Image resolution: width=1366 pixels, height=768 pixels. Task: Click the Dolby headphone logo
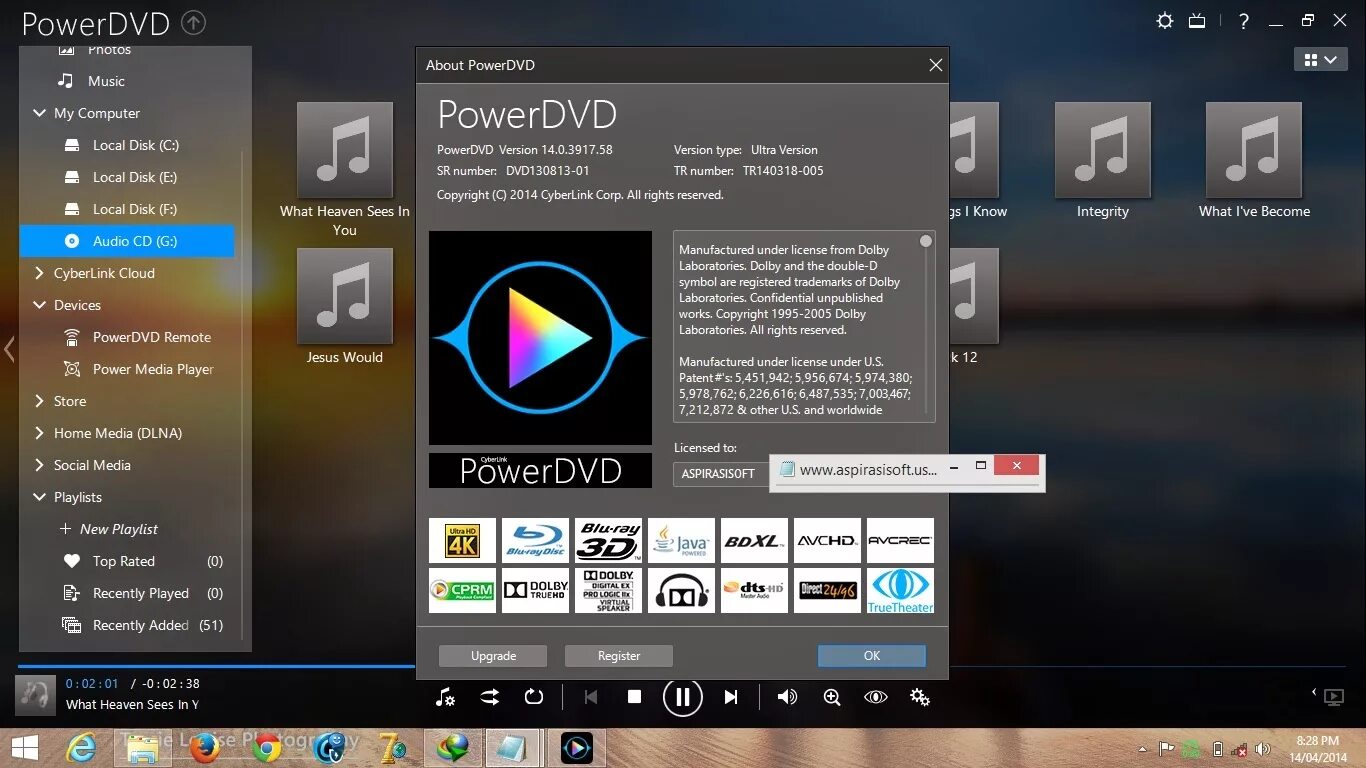[x=681, y=590]
